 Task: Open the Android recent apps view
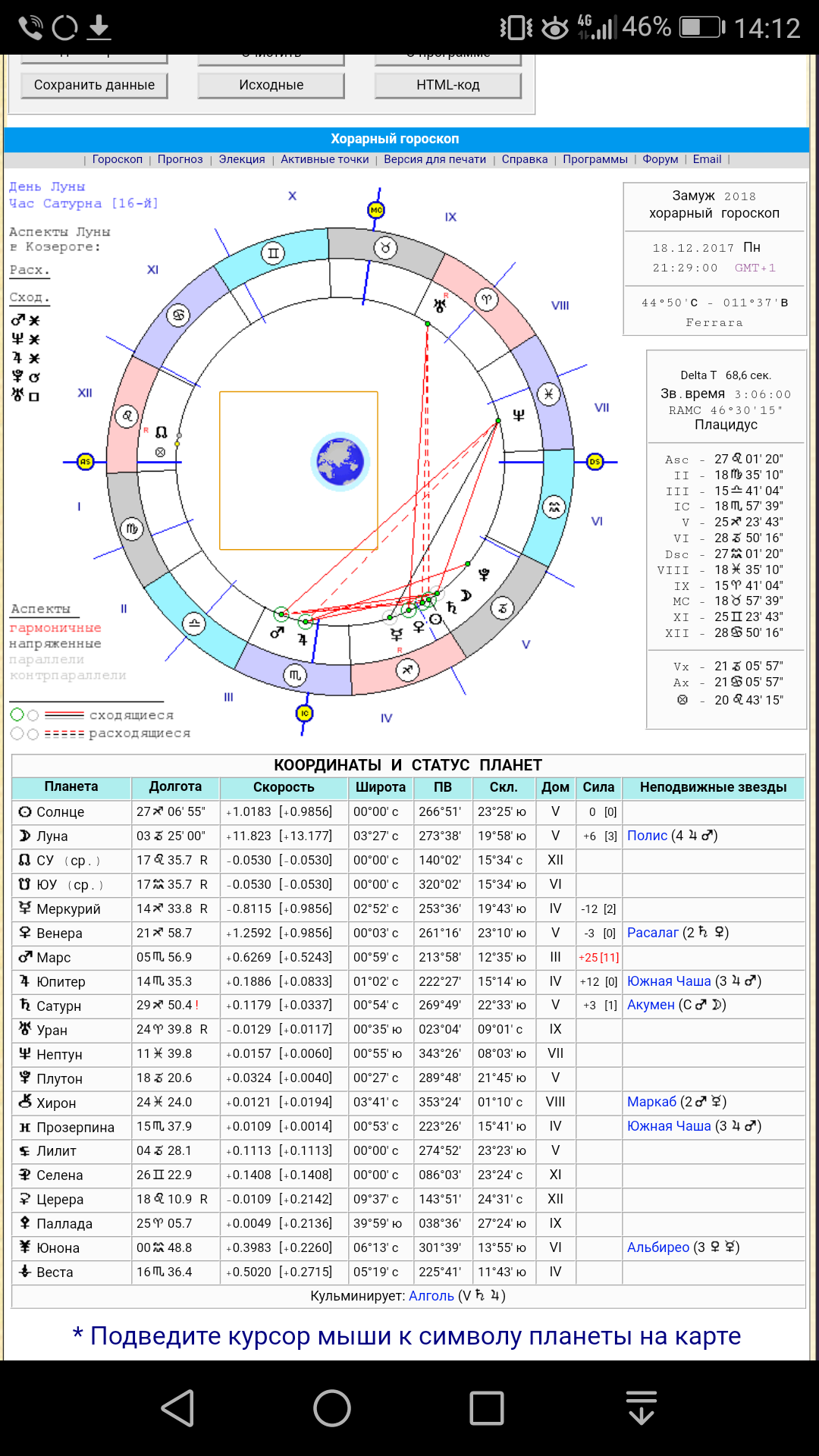tap(487, 1408)
